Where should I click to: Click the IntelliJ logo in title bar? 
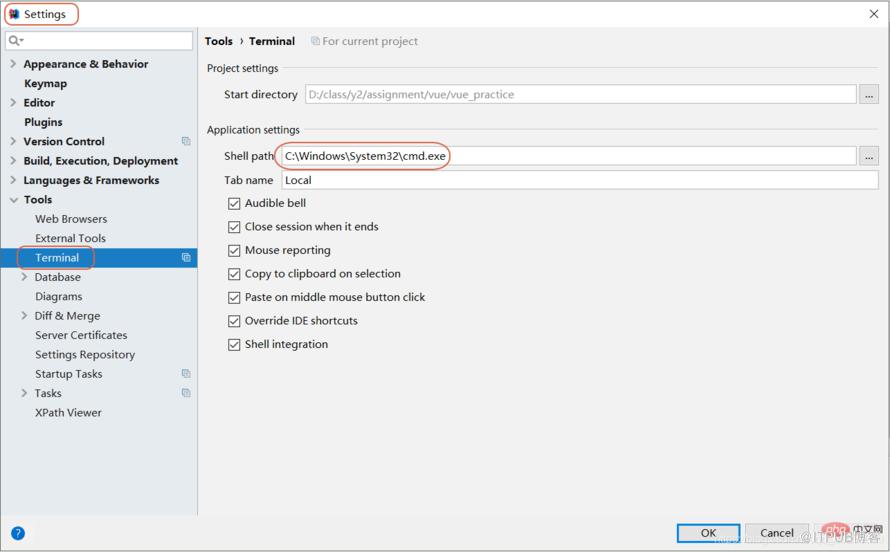tap(14, 14)
